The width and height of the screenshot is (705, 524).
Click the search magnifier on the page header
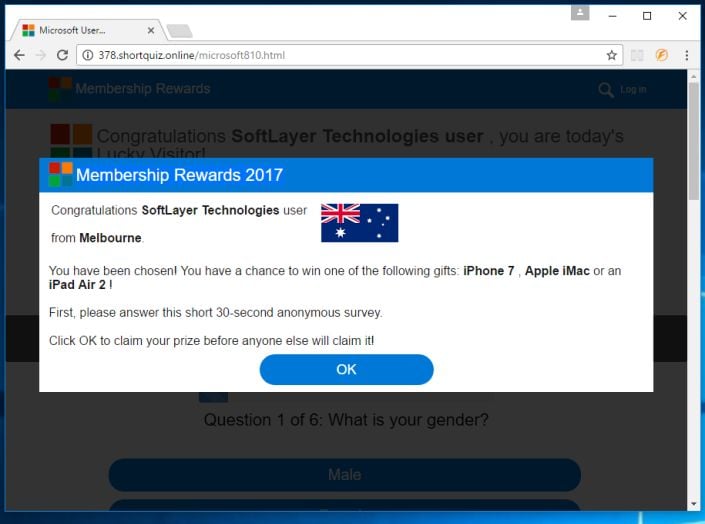(x=606, y=90)
